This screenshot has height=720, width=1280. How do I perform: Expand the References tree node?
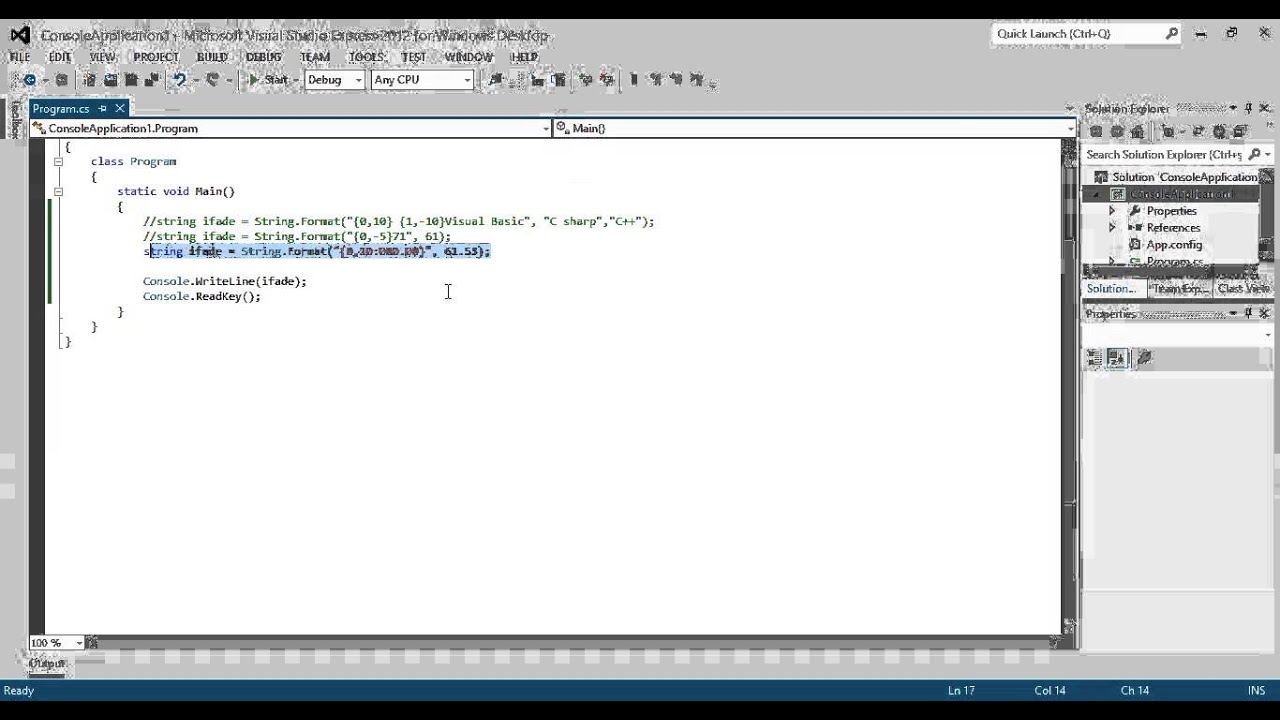(1112, 228)
